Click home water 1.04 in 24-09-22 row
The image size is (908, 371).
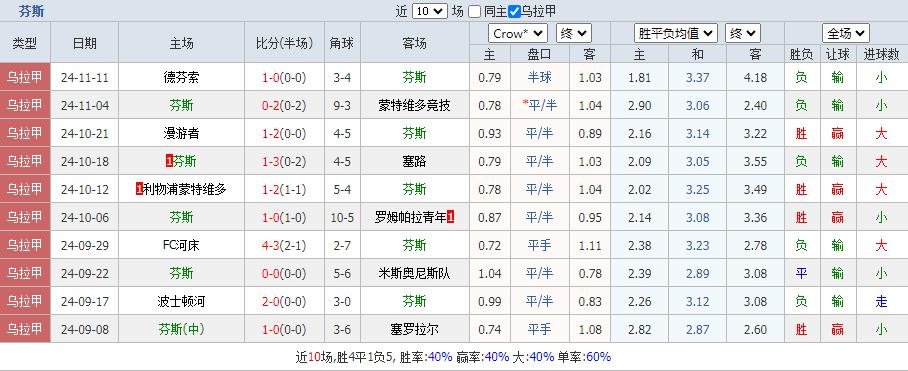tap(490, 273)
